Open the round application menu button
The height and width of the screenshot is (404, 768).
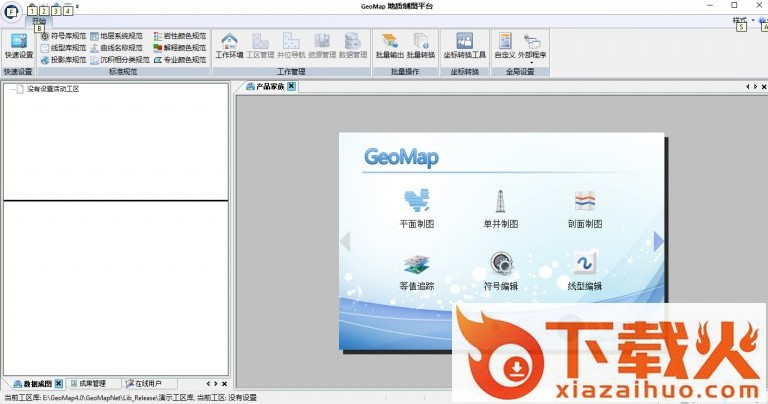pos(11,11)
